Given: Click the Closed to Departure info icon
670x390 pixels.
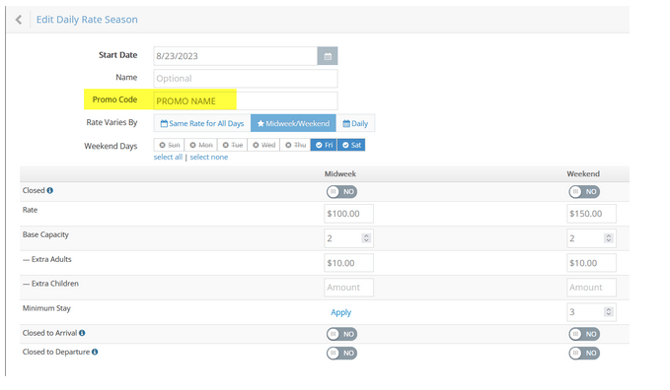Looking at the screenshot, I should coord(95,352).
